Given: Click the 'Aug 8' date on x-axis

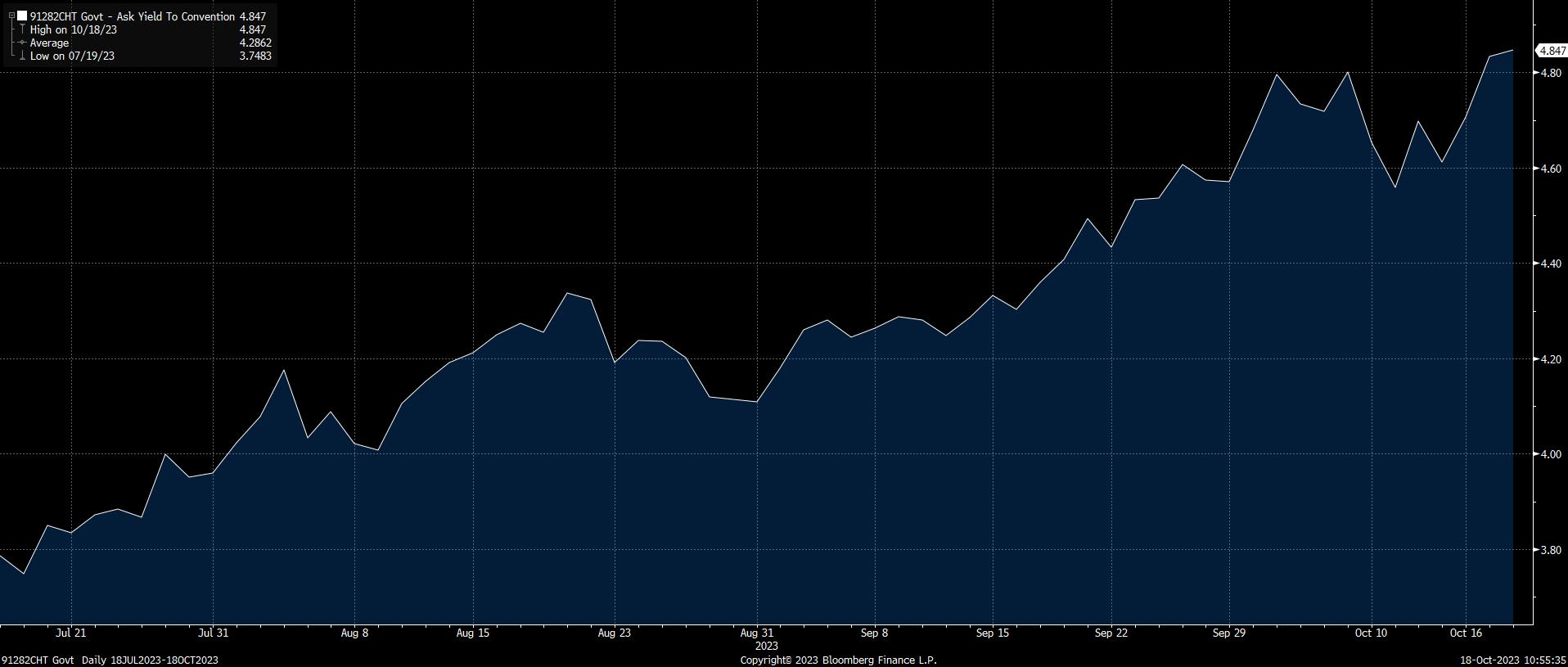Looking at the screenshot, I should pos(354,633).
